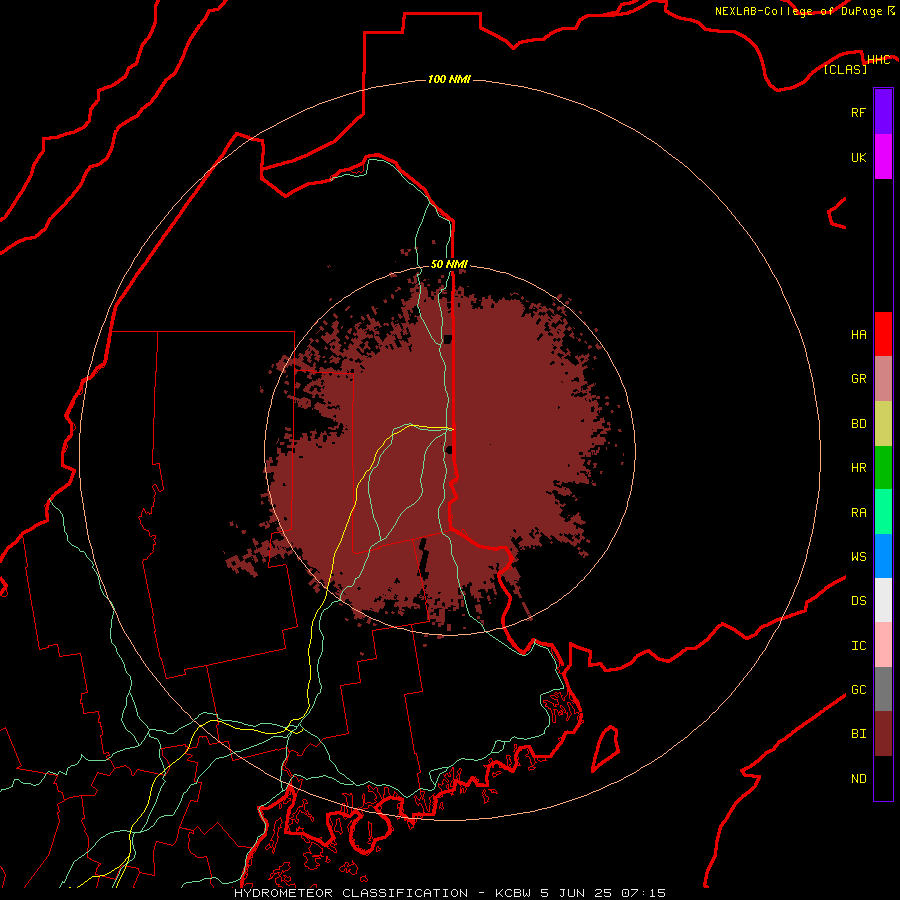Click the HR legend label
900x900 pixels.
click(858, 468)
